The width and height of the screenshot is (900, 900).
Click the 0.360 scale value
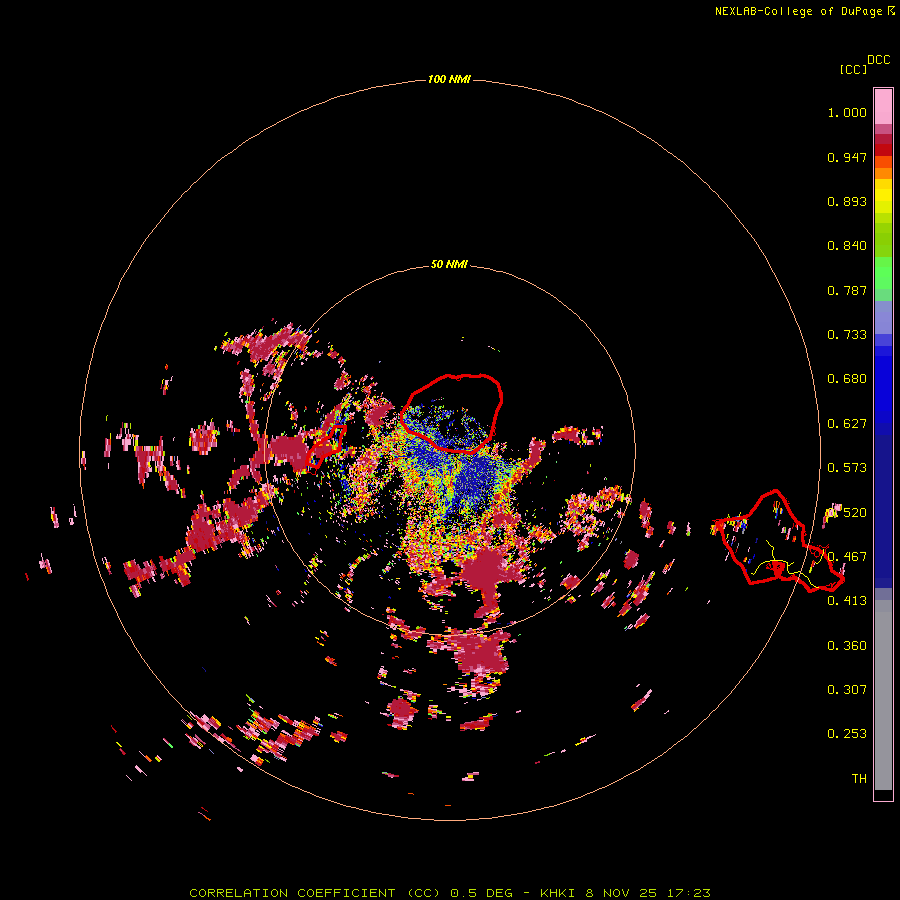pos(847,646)
